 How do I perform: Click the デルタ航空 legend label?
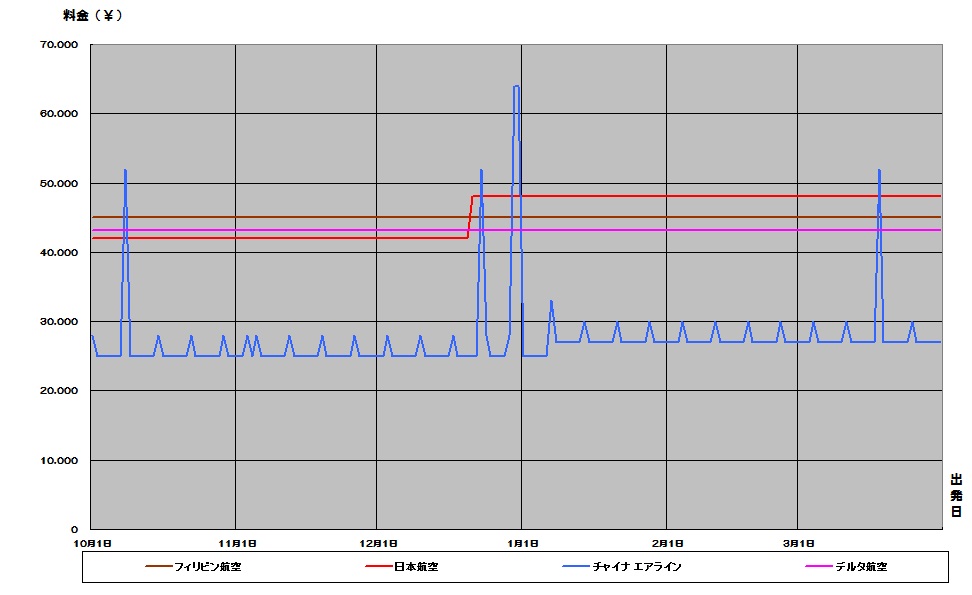click(860, 567)
